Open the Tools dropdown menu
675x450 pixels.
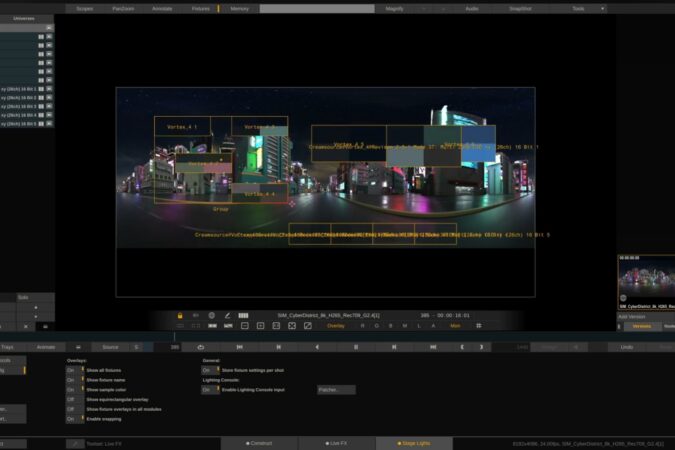point(582,8)
